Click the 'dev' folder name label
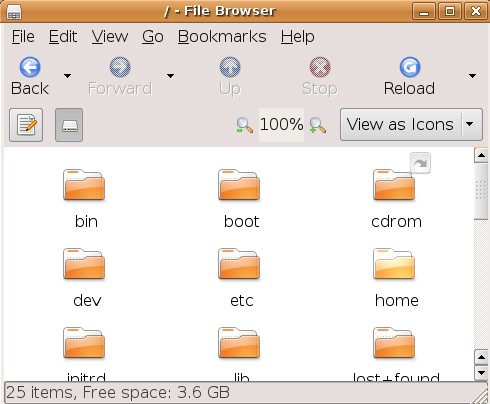Viewport: 490px width, 404px height. (87, 300)
